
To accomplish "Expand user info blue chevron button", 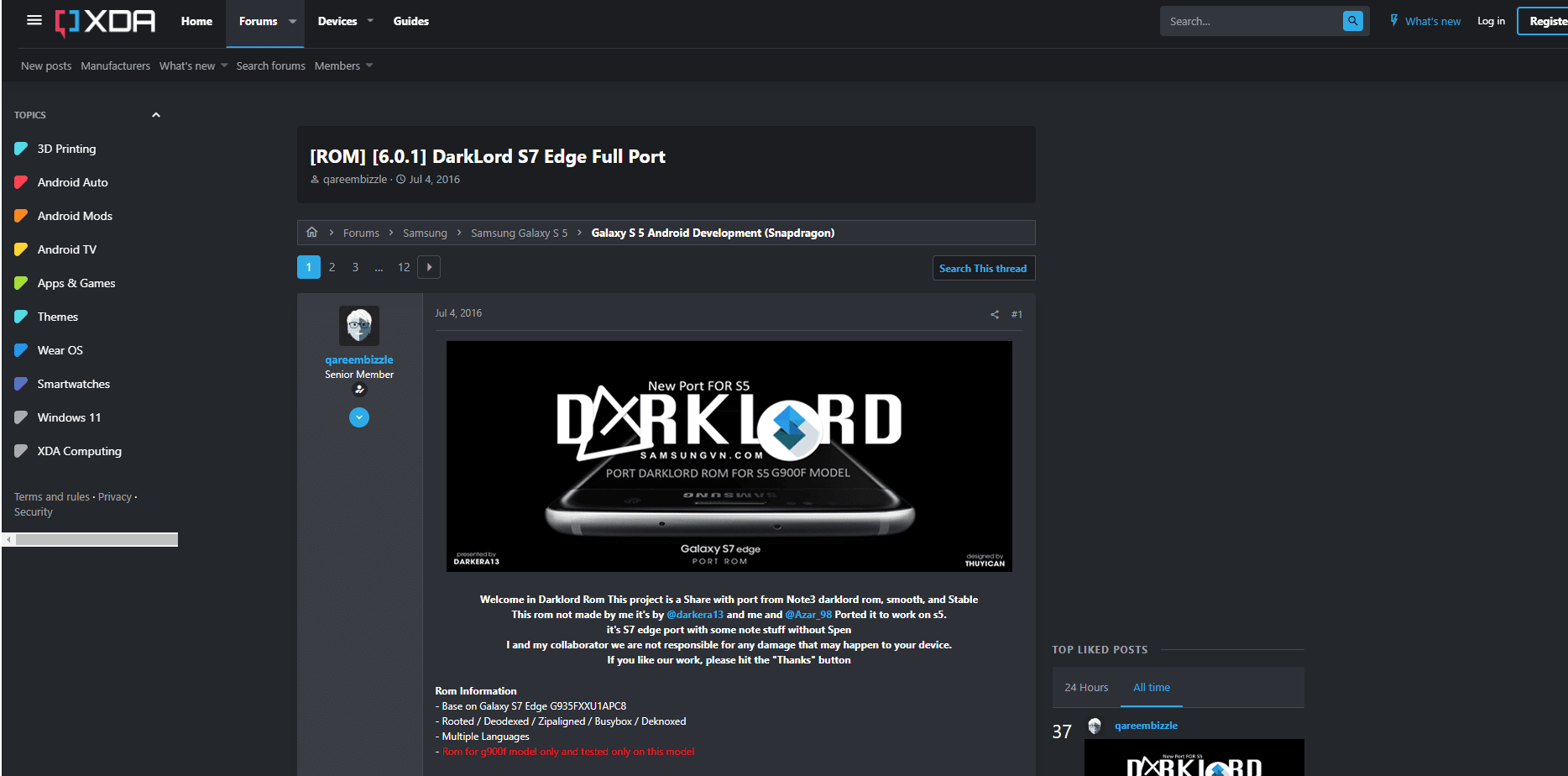I will point(359,417).
